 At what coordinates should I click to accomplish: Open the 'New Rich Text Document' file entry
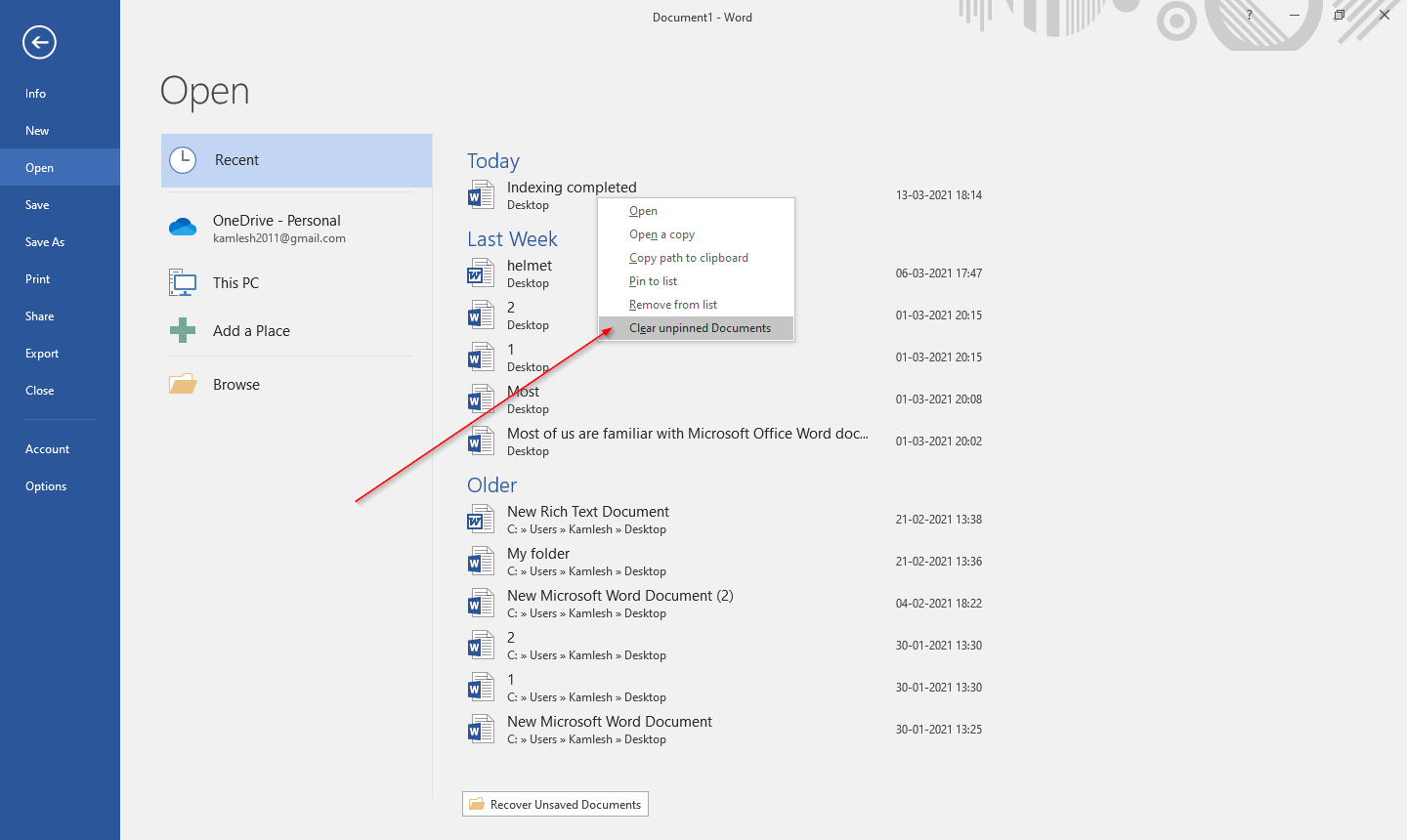tap(587, 511)
